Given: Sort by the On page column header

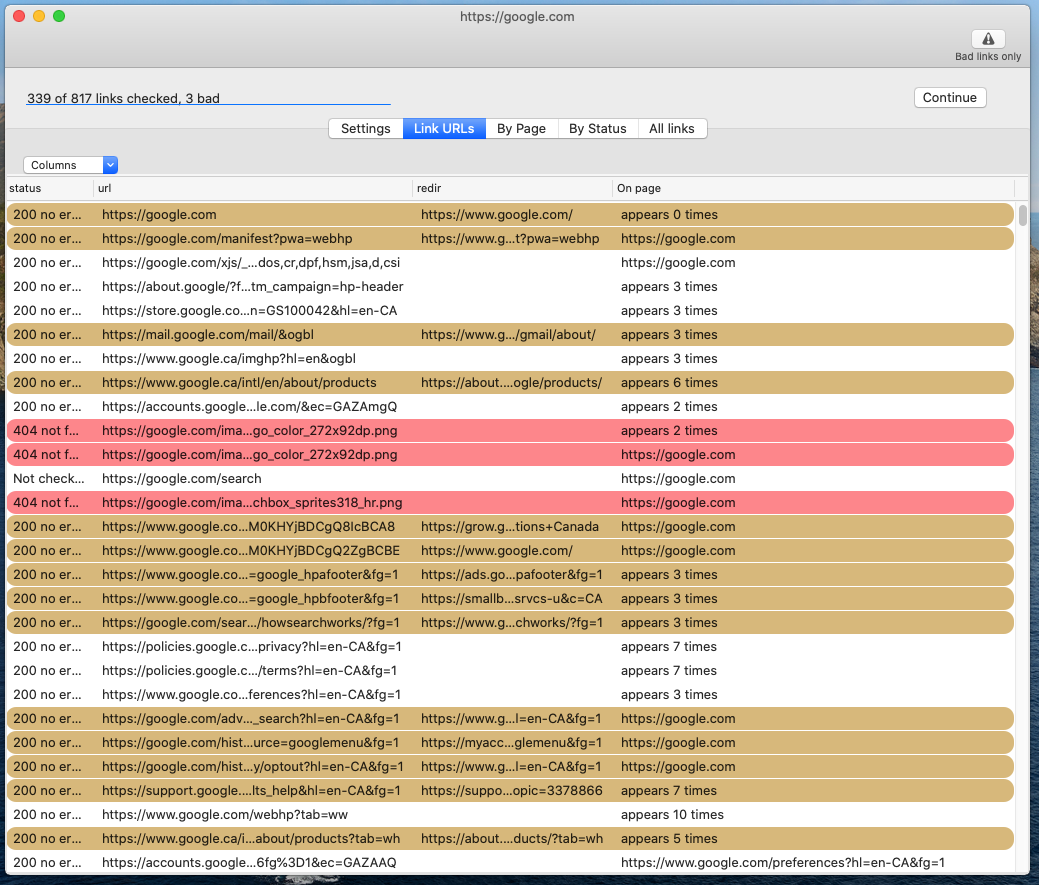Looking at the screenshot, I should [x=813, y=188].
